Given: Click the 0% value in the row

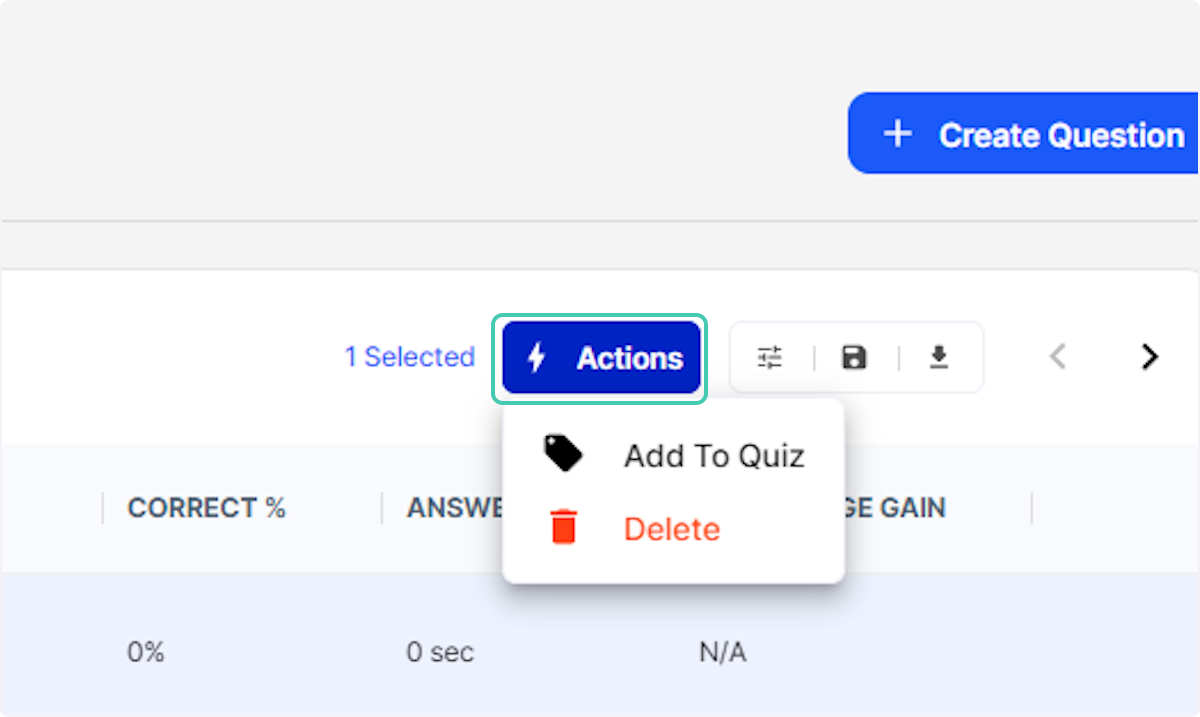Looking at the screenshot, I should (x=146, y=651).
